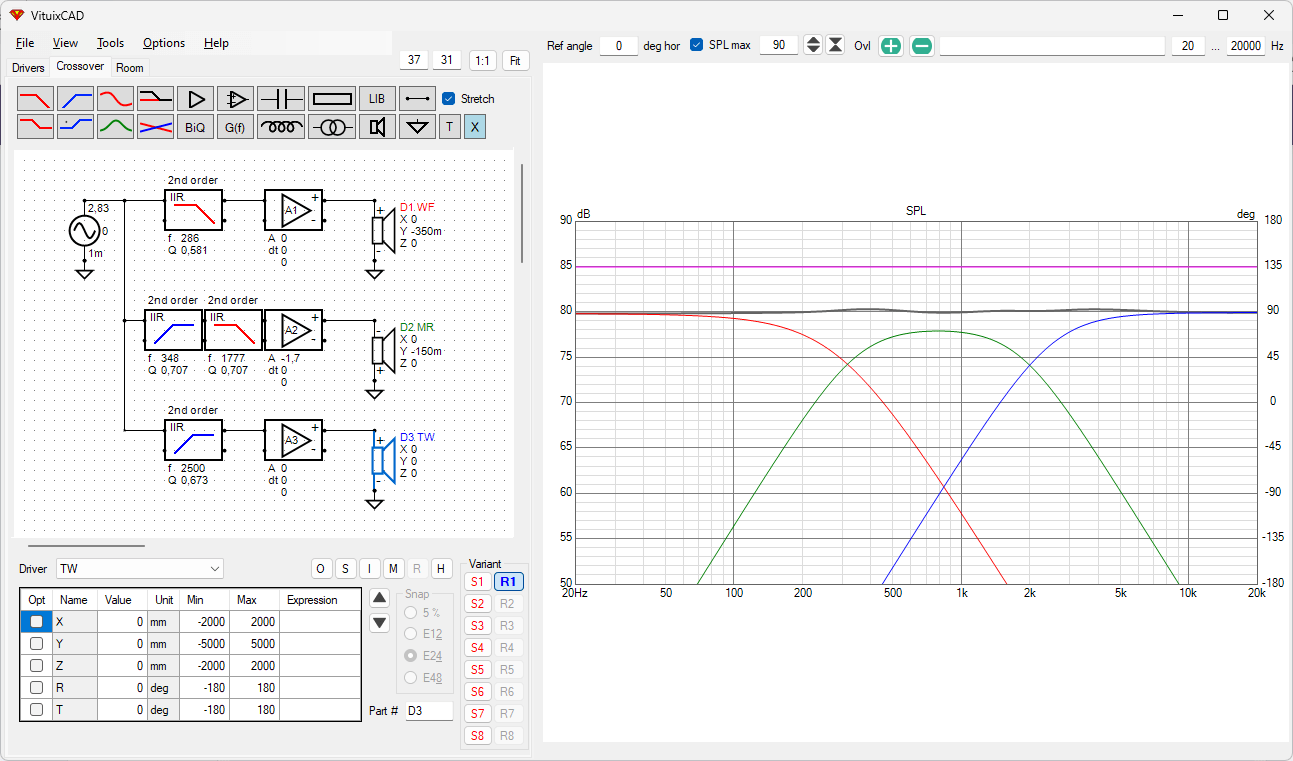Select the low-pass filter component
The width and height of the screenshot is (1293, 761).
tap(37, 99)
